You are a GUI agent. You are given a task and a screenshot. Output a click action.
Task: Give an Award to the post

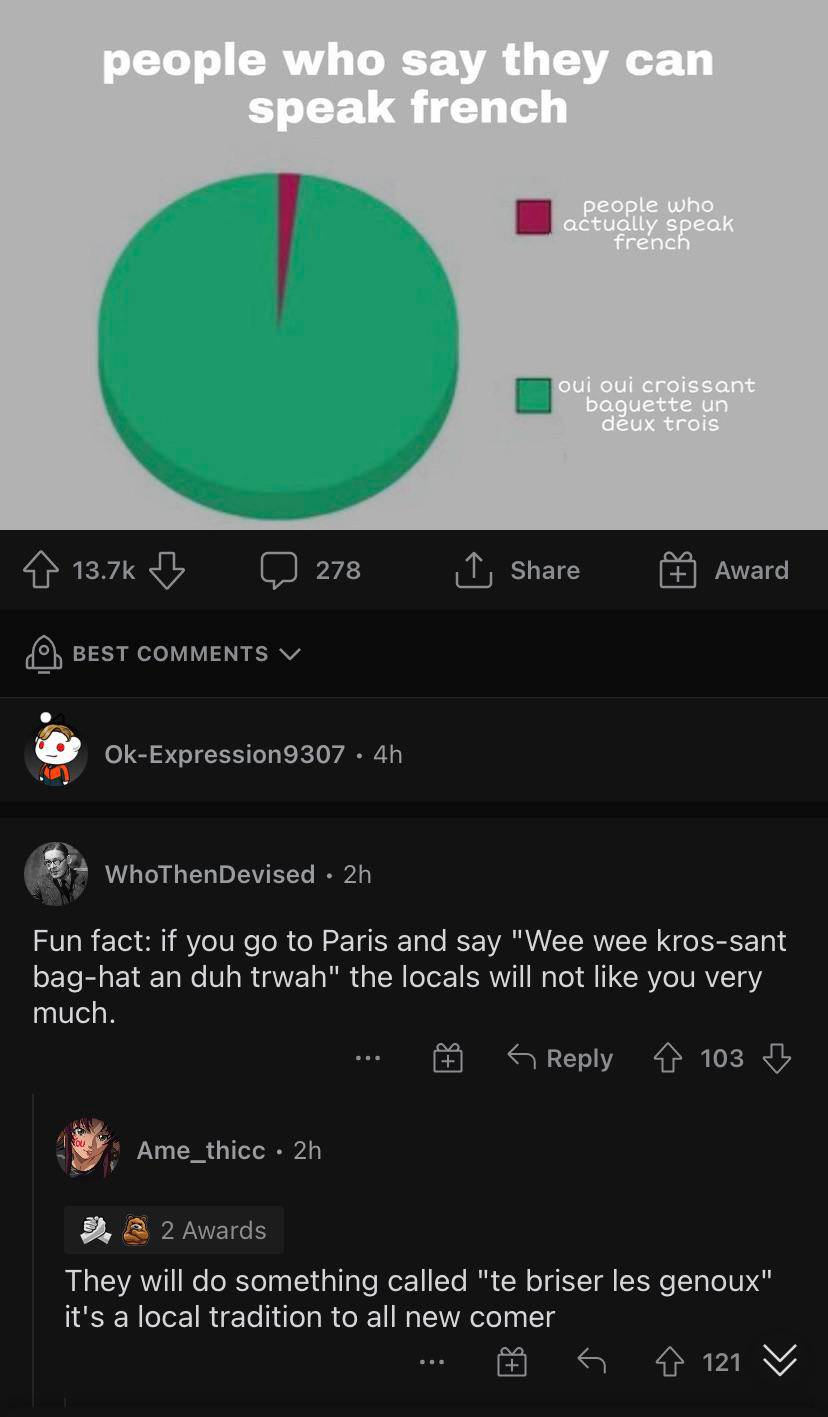(724, 570)
